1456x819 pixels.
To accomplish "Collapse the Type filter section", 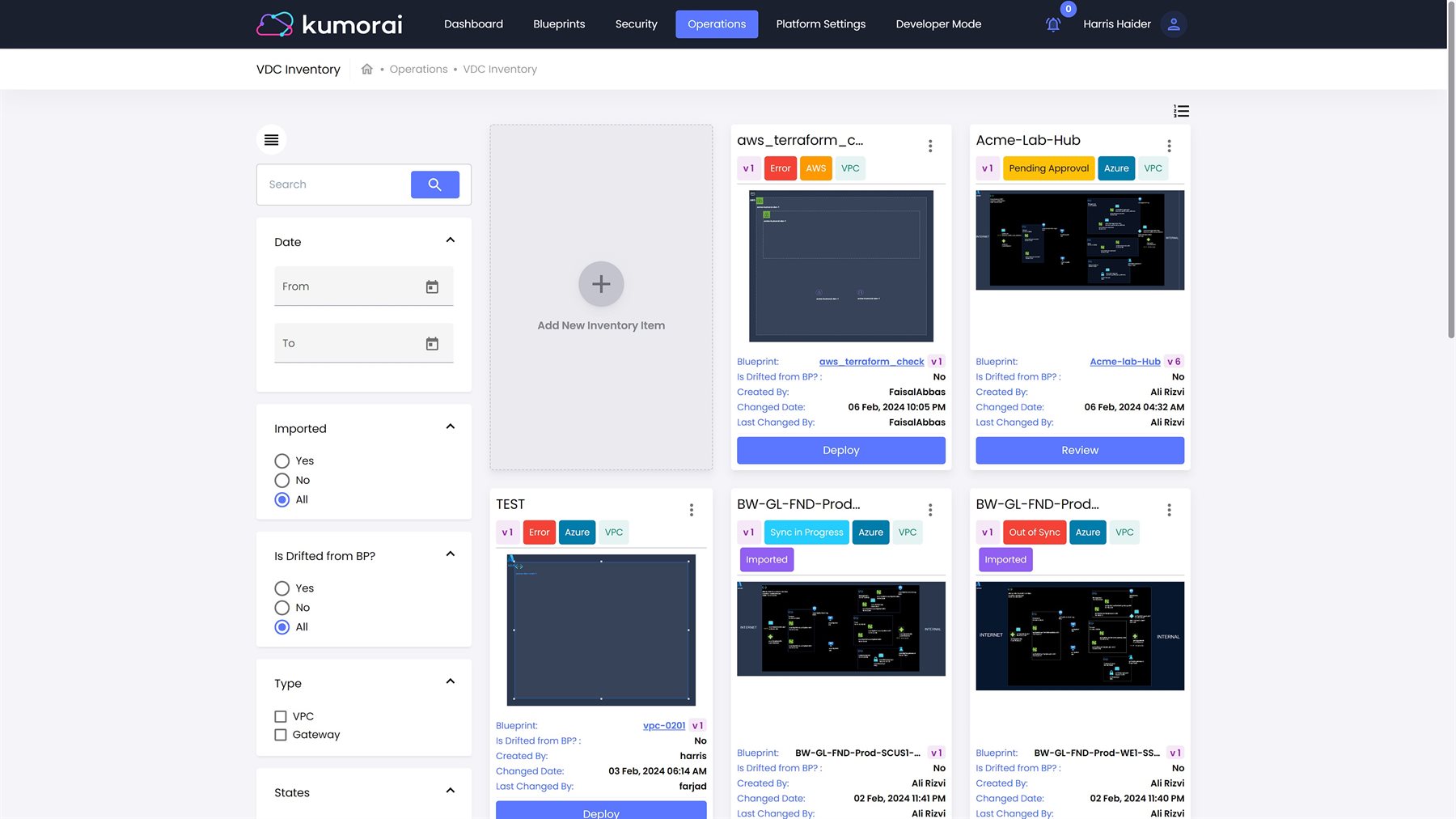I will coord(451,681).
